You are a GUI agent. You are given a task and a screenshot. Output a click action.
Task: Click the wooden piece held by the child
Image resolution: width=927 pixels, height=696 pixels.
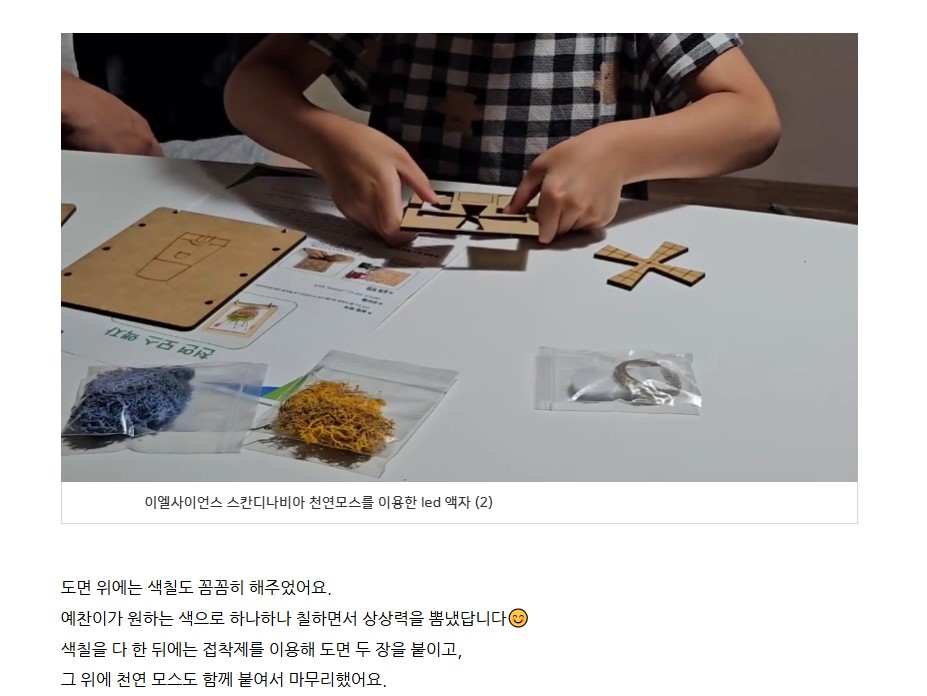(x=471, y=216)
